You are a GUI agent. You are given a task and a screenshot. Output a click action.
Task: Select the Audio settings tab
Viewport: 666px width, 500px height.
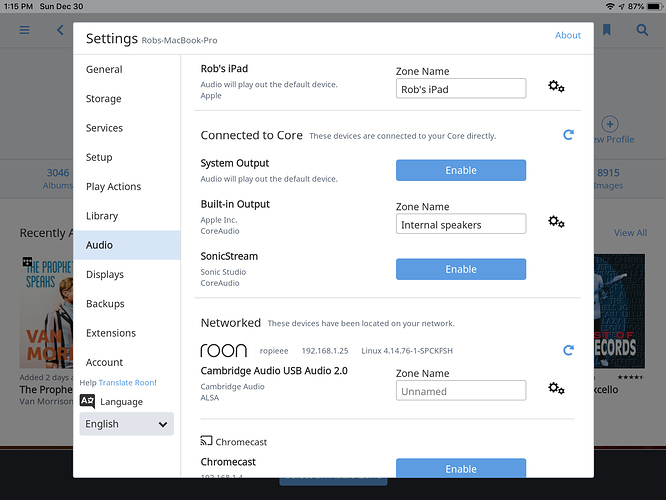[x=127, y=245]
